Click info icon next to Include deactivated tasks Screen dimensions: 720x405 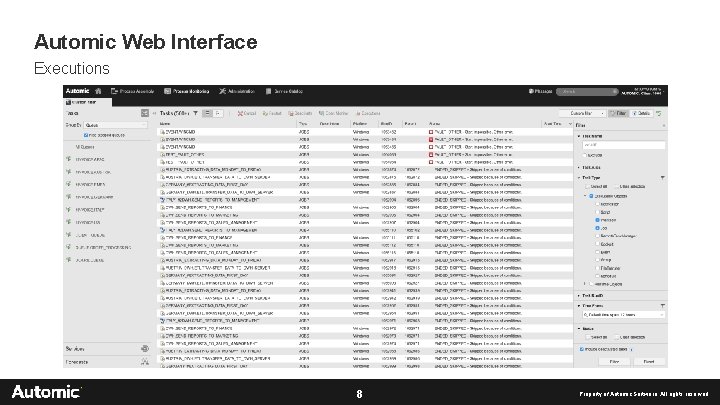[x=631, y=350]
